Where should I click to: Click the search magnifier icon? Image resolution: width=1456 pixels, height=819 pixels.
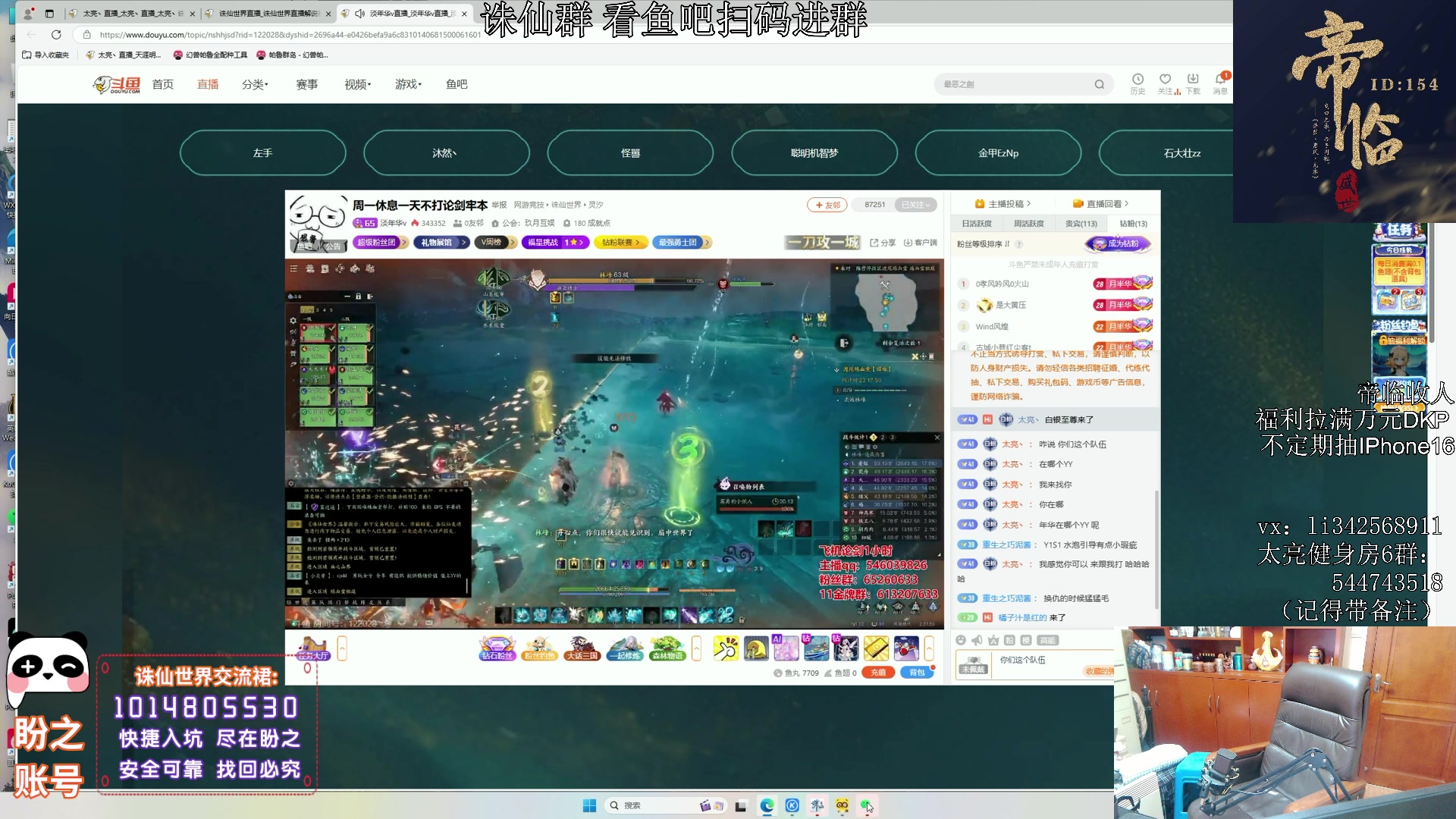(1099, 84)
